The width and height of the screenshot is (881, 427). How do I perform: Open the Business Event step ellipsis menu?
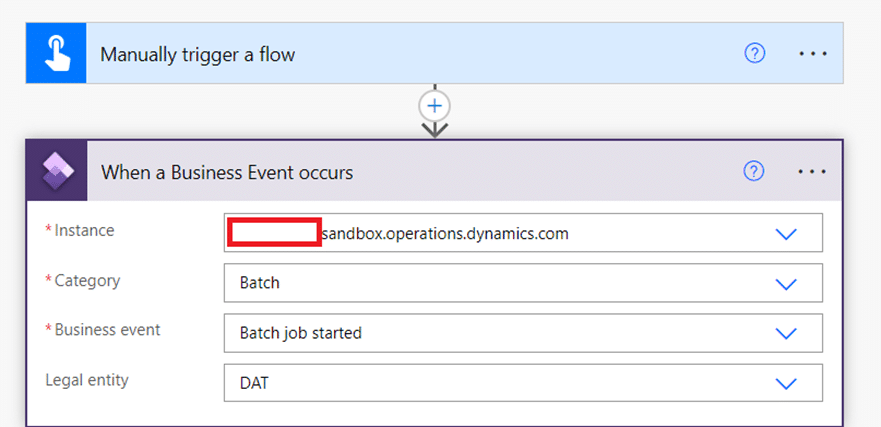[x=812, y=171]
